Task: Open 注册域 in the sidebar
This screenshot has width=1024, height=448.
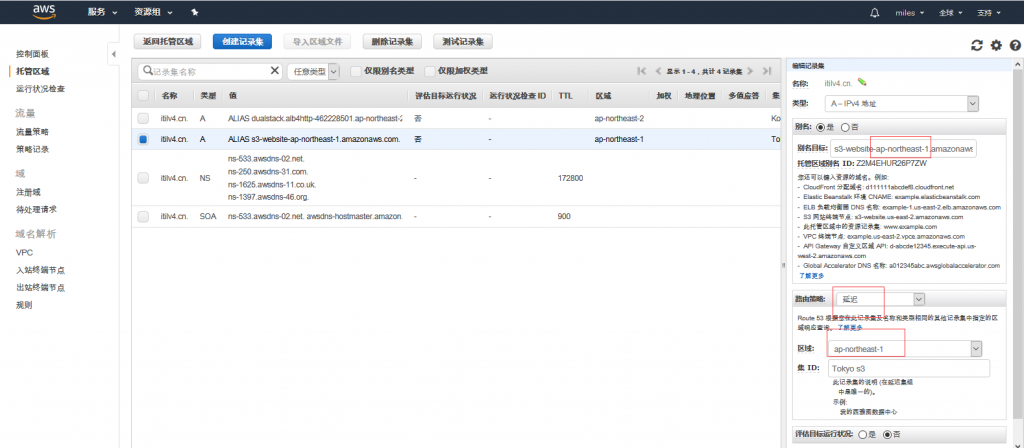Action: pyautogui.click(x=29, y=192)
